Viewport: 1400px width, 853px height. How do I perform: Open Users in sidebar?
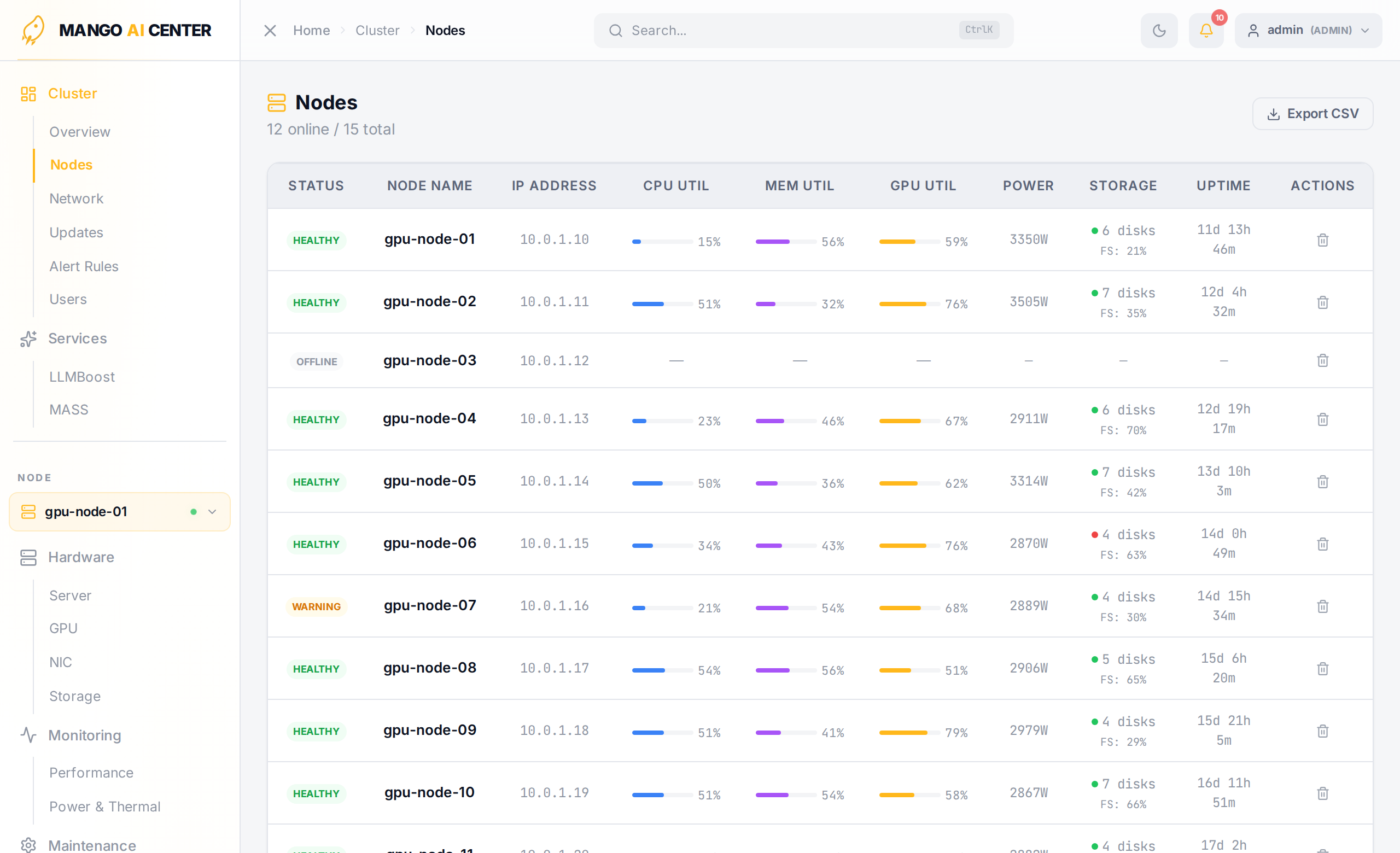coord(68,299)
